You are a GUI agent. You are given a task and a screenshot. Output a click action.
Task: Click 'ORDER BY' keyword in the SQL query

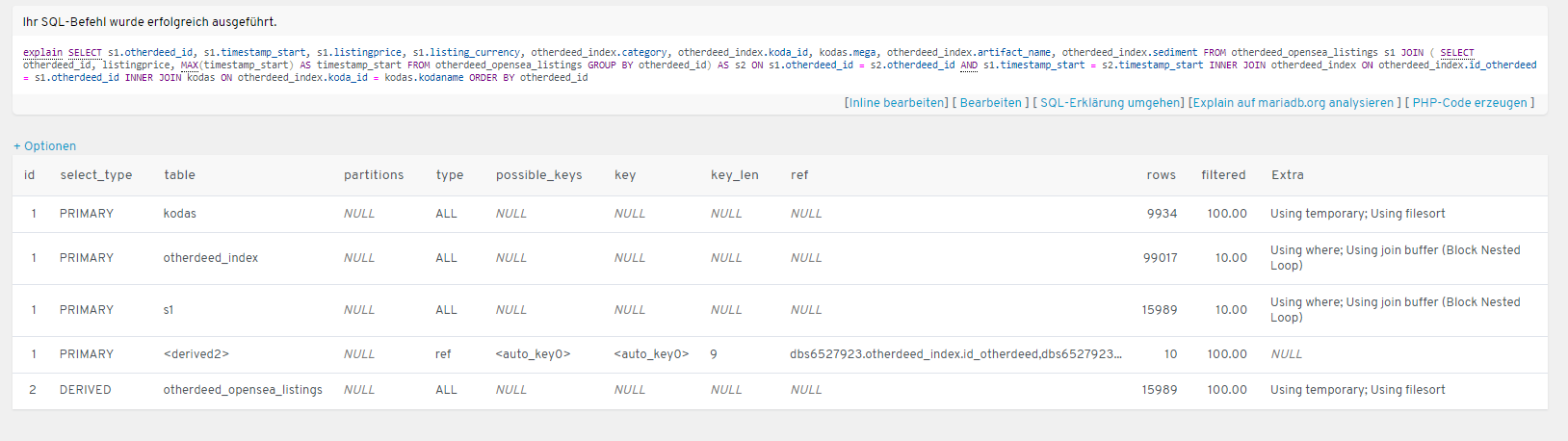point(491,78)
